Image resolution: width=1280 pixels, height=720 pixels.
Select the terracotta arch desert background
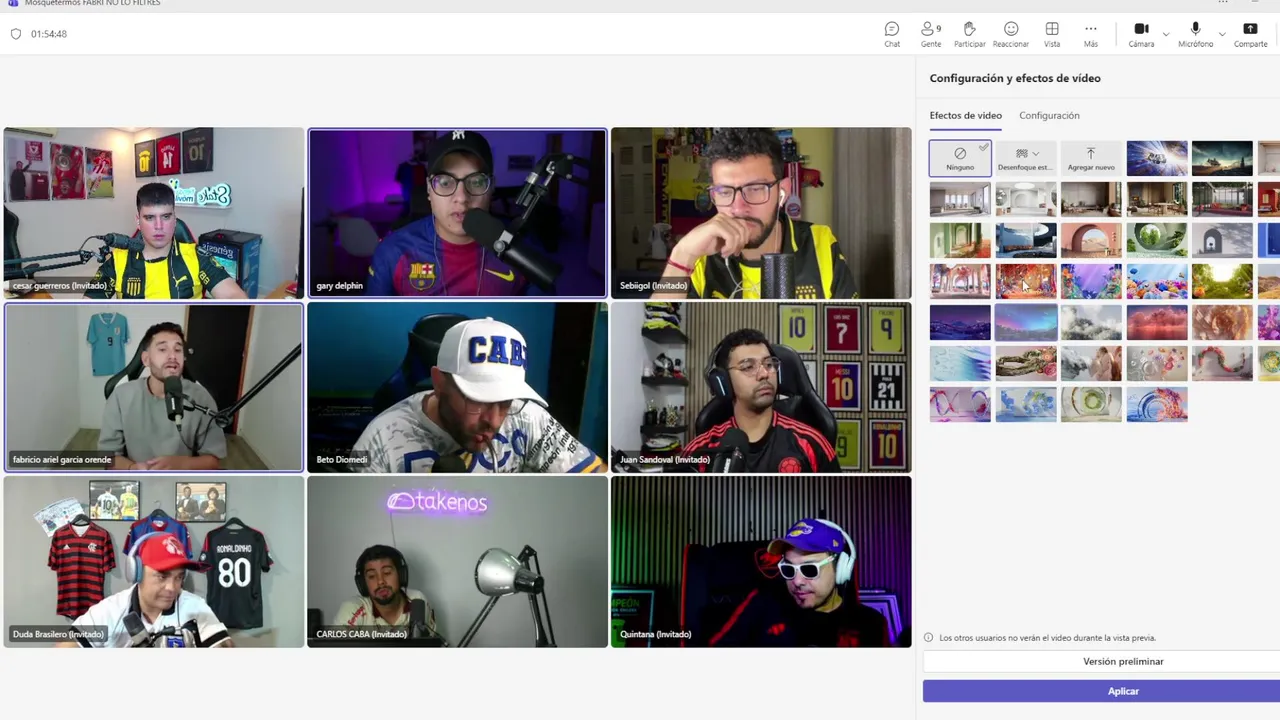point(1091,240)
